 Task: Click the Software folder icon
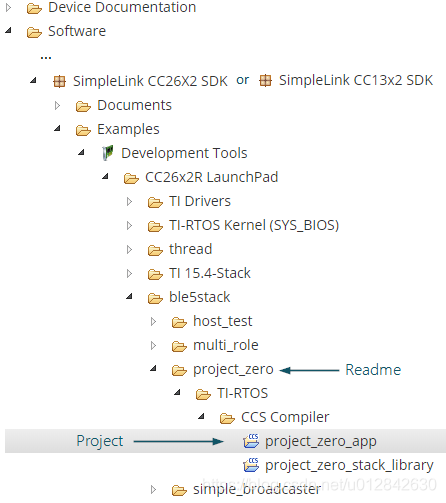pyautogui.click(x=34, y=32)
